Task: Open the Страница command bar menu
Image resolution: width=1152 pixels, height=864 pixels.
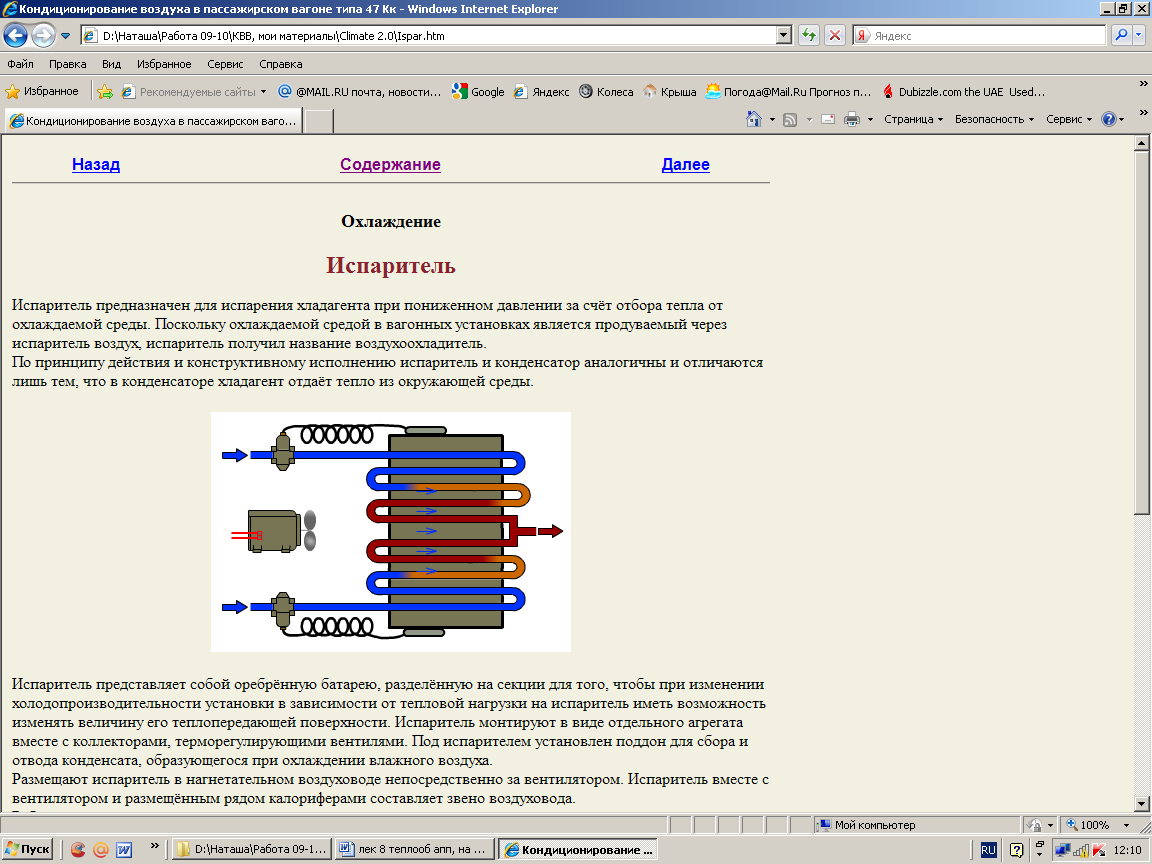Action: click(913, 119)
